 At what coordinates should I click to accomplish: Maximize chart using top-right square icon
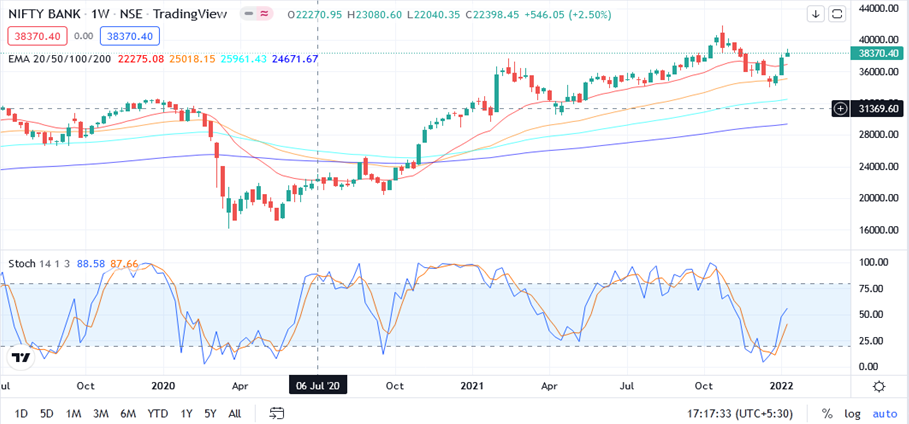(838, 14)
